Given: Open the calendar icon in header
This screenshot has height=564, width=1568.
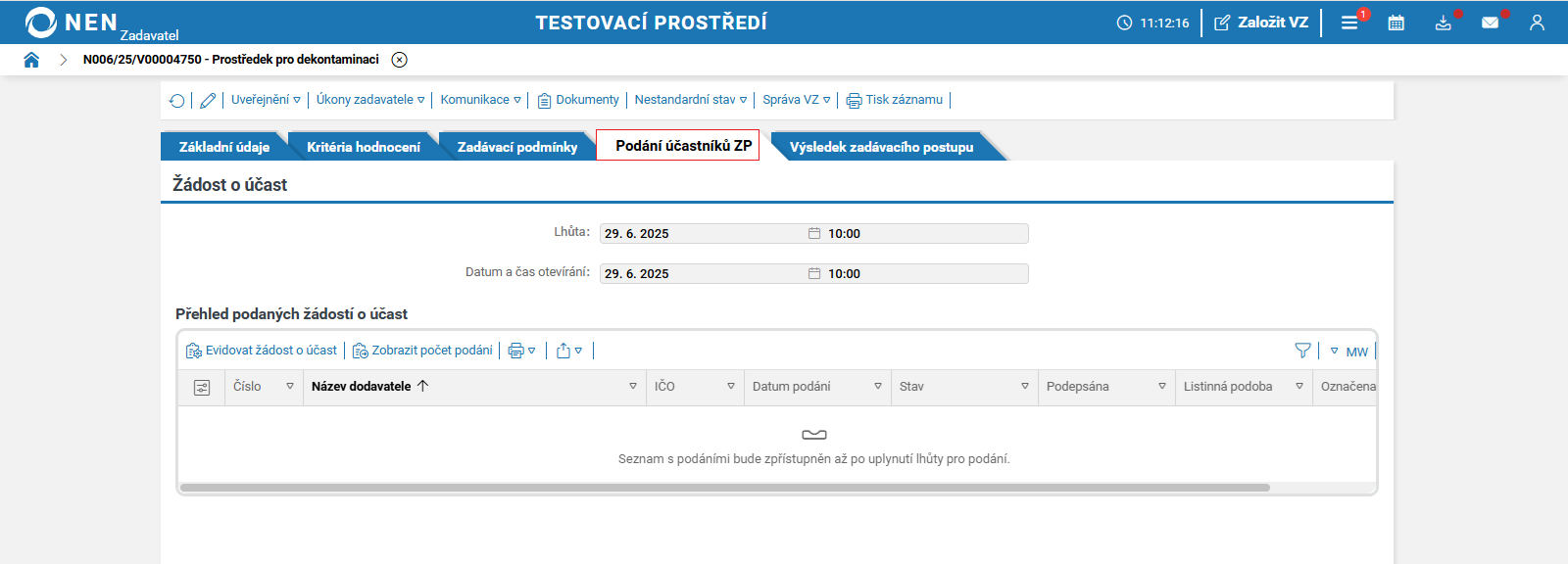Looking at the screenshot, I should pos(1396,23).
